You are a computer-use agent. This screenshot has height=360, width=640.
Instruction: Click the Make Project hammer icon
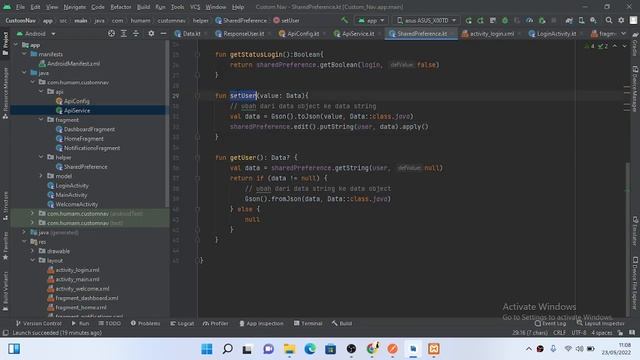(344, 20)
